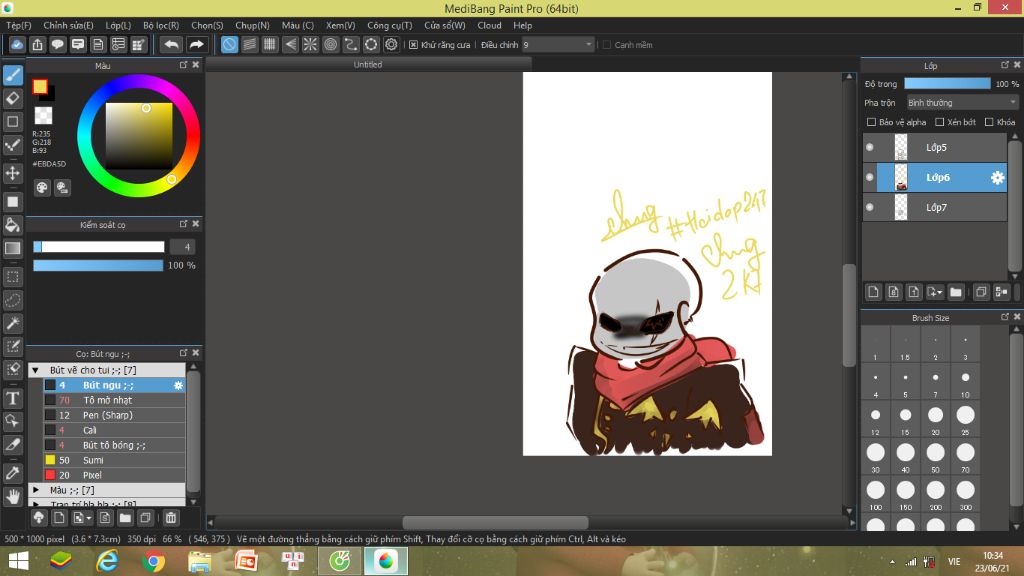This screenshot has height=576, width=1024.
Task: Activate the Lasso selection tool
Action: click(x=13, y=300)
